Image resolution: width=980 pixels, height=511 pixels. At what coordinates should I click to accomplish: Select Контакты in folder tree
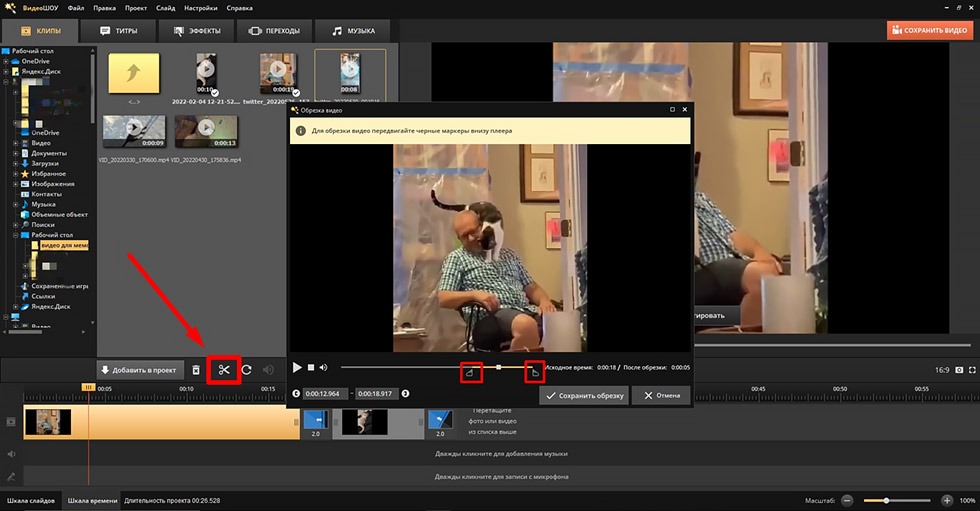[46, 194]
